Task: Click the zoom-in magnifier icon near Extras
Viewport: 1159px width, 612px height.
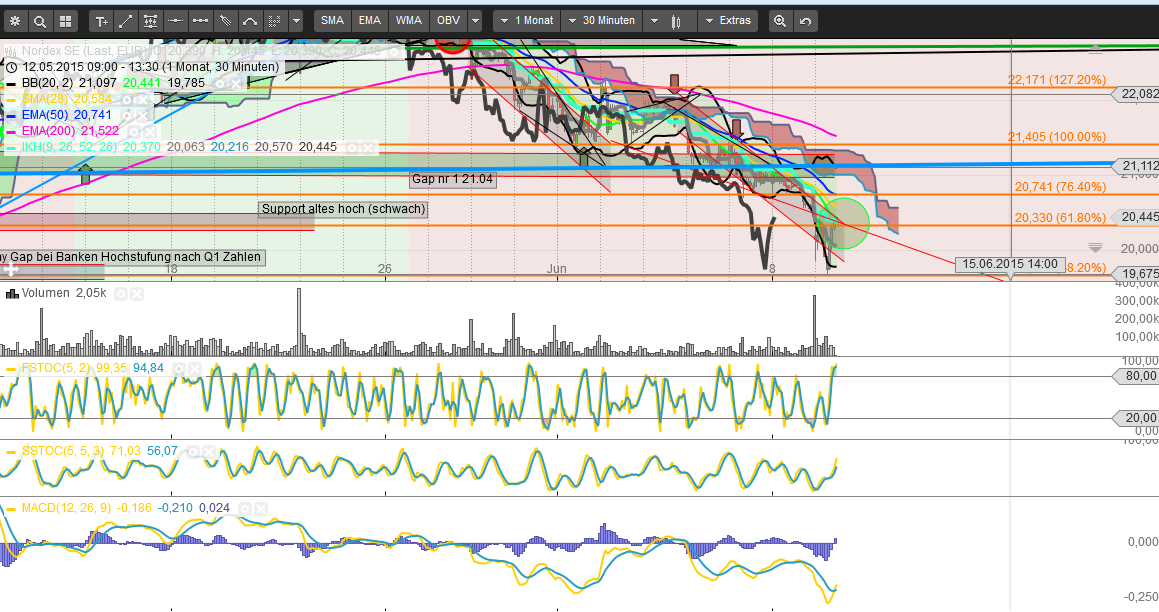Action: pos(780,21)
